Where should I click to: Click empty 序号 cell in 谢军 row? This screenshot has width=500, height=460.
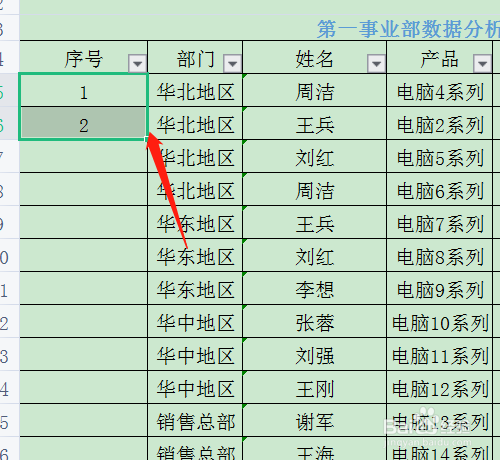(x=83, y=420)
